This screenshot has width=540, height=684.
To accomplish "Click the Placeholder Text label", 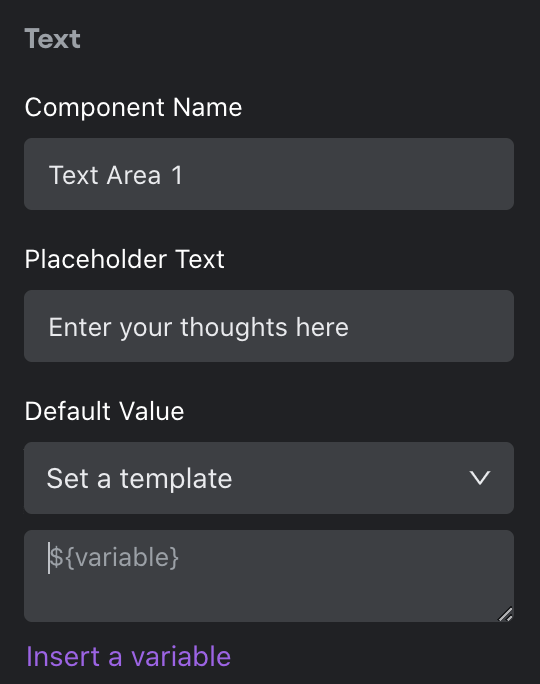I will click(124, 259).
